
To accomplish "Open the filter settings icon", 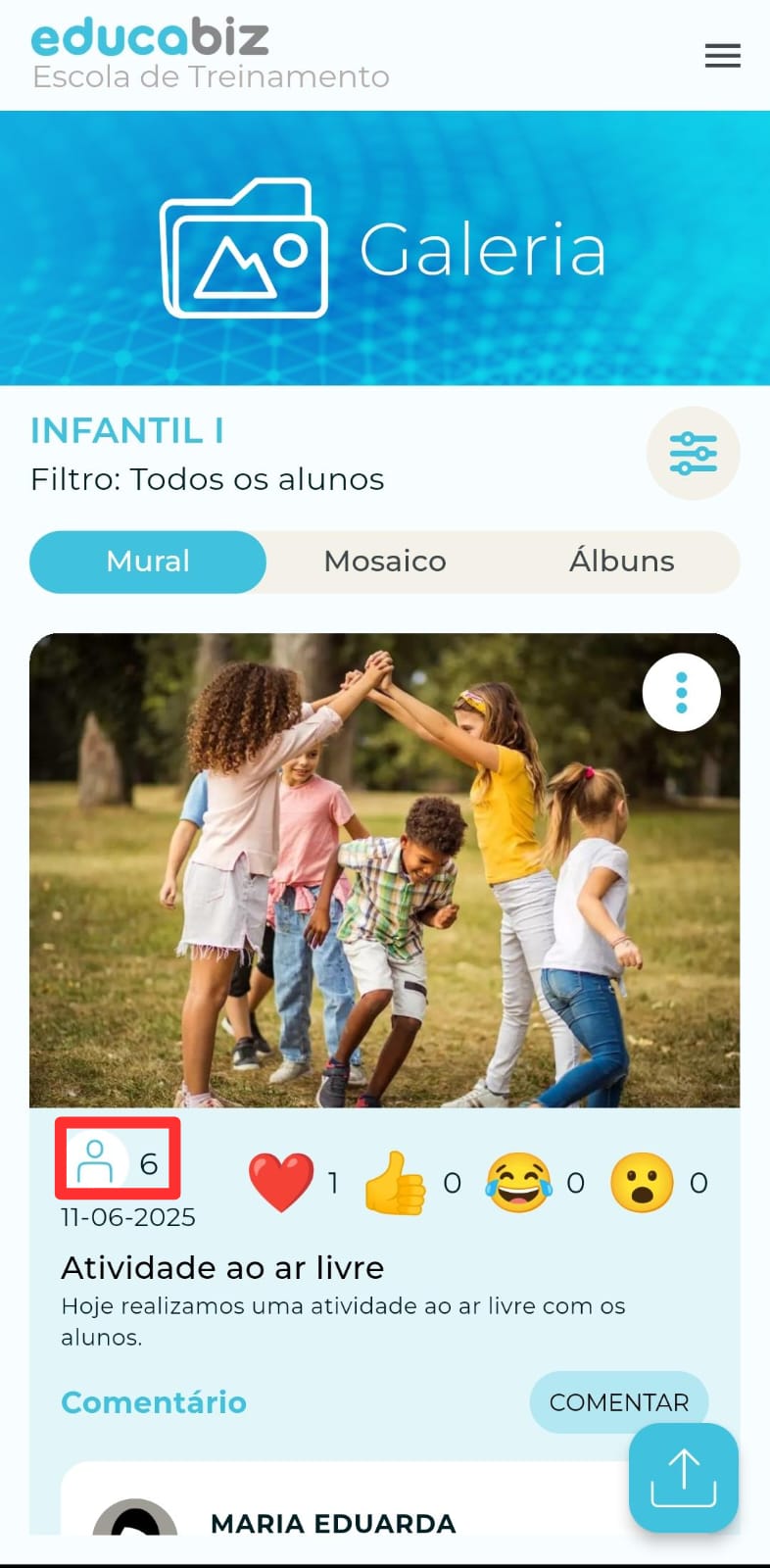I will [693, 453].
